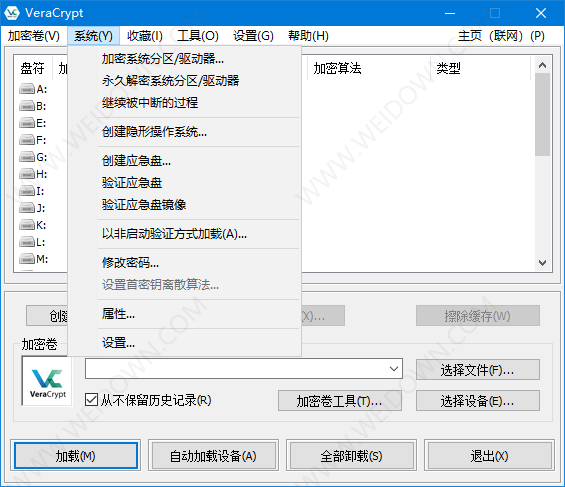Expand the volume path combo box dropdown
This screenshot has height=487, width=565.
393,368
